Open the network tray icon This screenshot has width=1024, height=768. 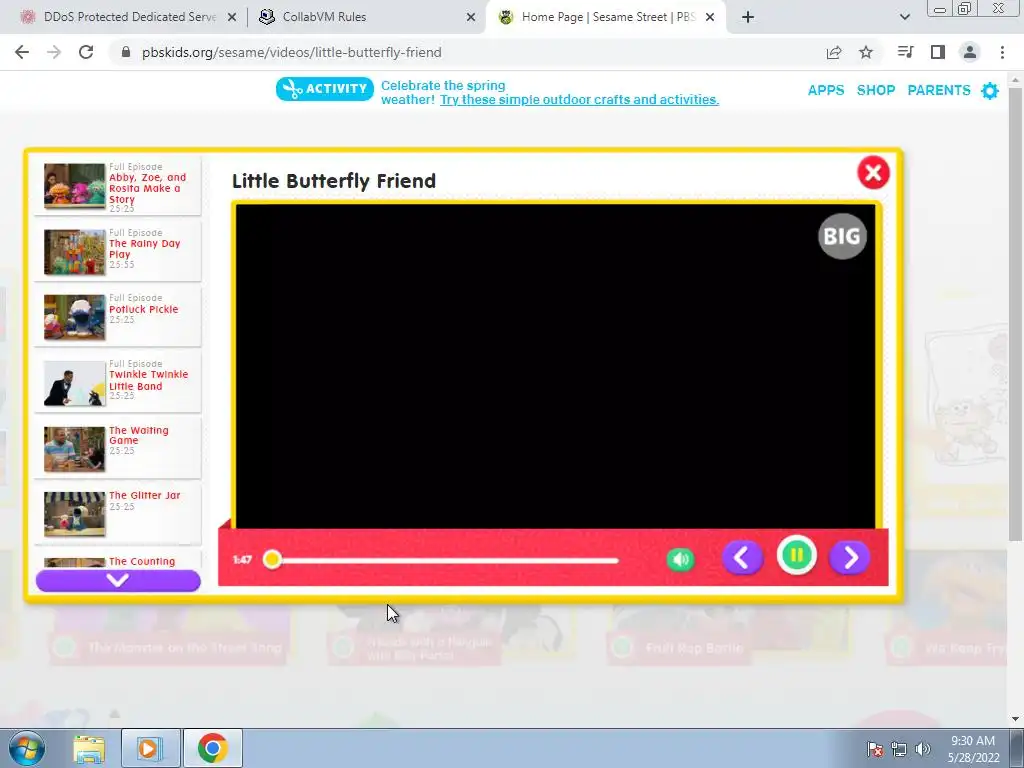coord(899,749)
